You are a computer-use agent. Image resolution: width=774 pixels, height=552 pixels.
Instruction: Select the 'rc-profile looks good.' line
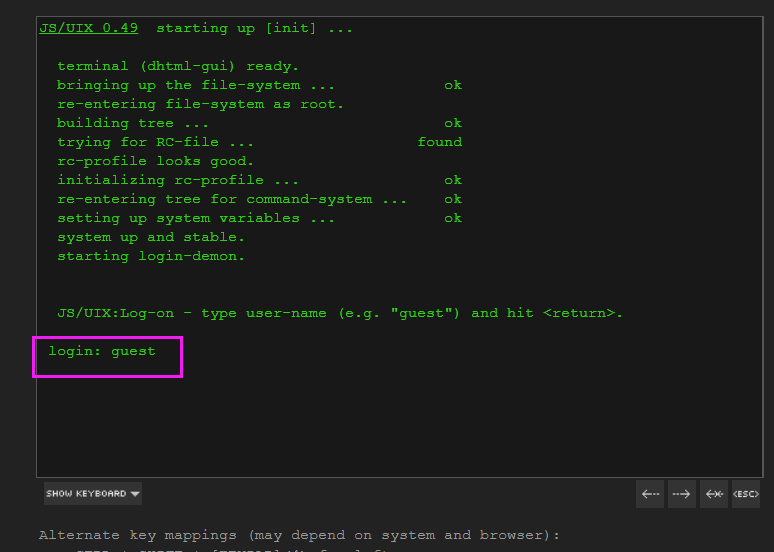tap(155, 161)
